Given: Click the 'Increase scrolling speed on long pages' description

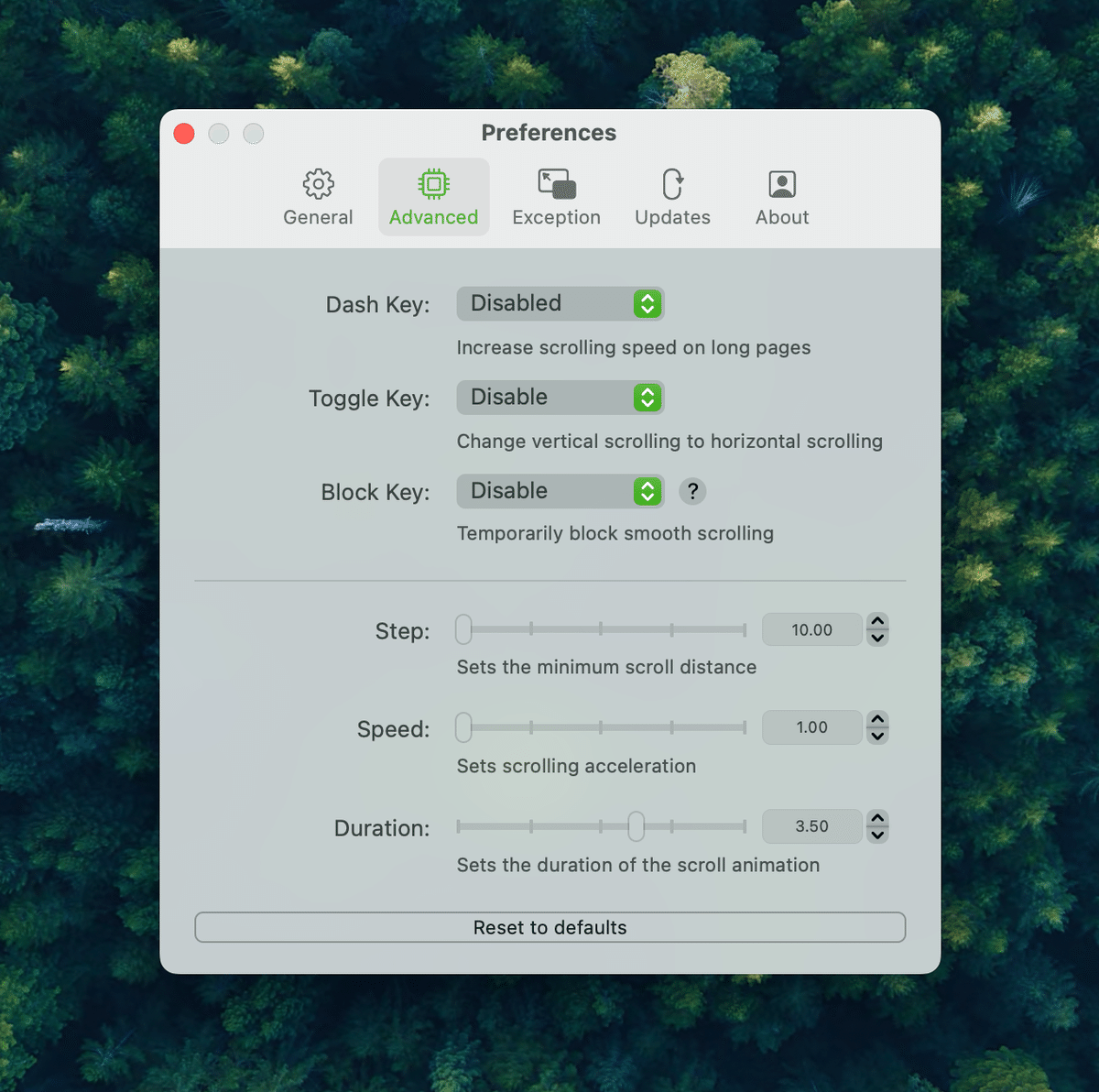Looking at the screenshot, I should coord(634,348).
